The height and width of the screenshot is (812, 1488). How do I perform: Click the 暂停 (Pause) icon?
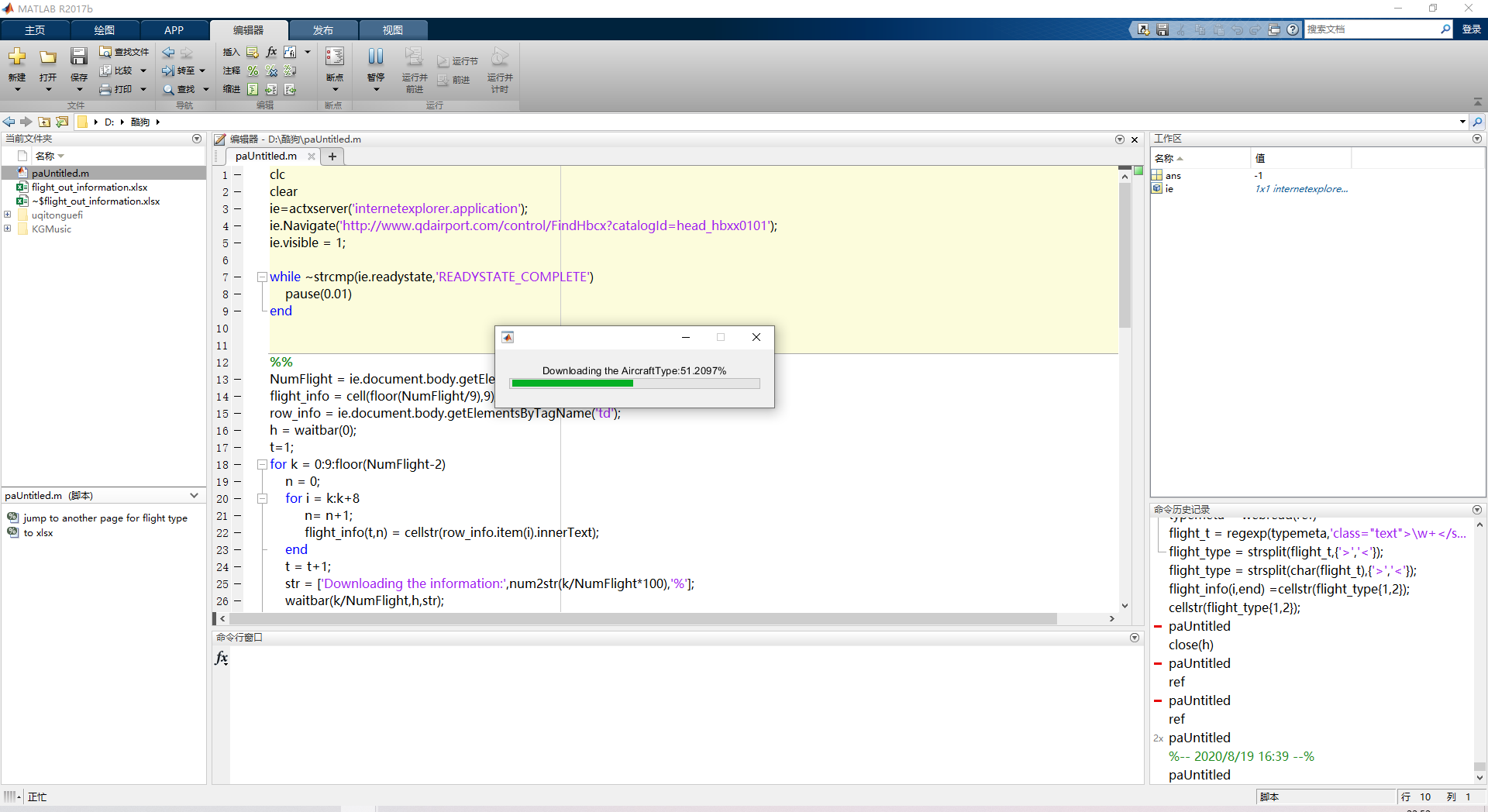coord(376,57)
